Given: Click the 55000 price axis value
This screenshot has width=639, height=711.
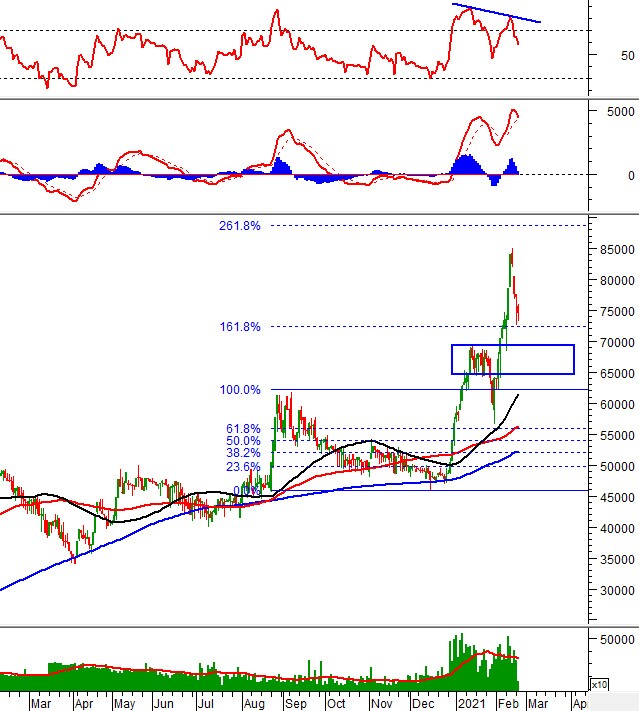Looking at the screenshot, I should [617, 436].
